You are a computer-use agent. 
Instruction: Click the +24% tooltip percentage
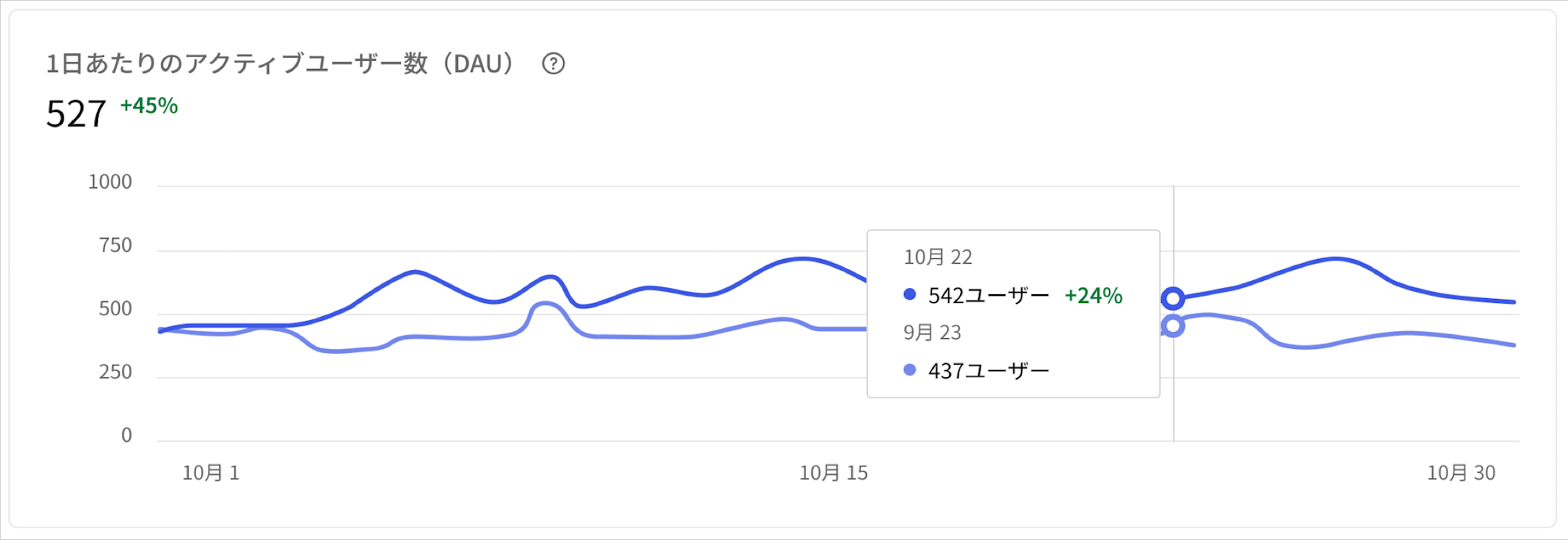(x=1093, y=296)
